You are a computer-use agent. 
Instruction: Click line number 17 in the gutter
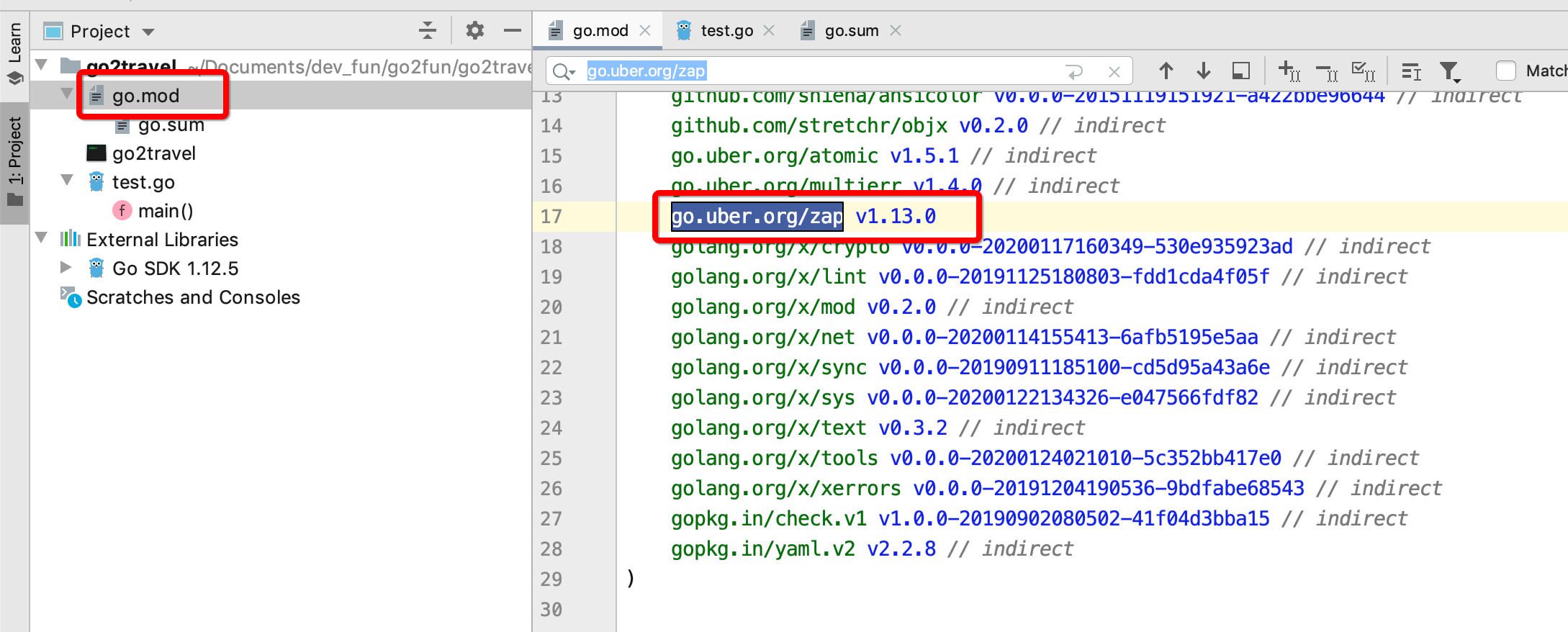pyautogui.click(x=551, y=216)
